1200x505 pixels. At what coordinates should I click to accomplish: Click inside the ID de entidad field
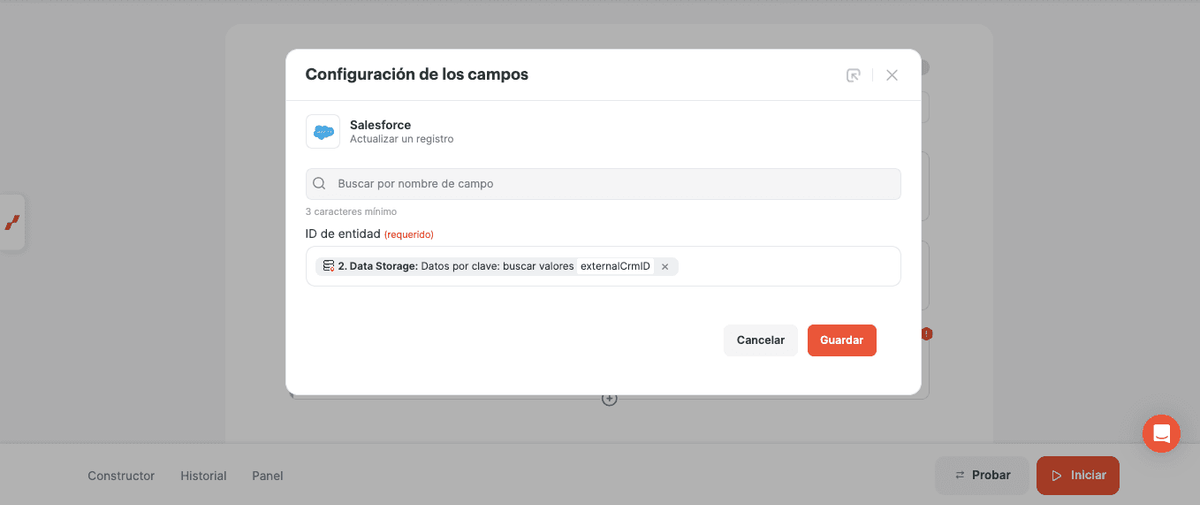603,266
